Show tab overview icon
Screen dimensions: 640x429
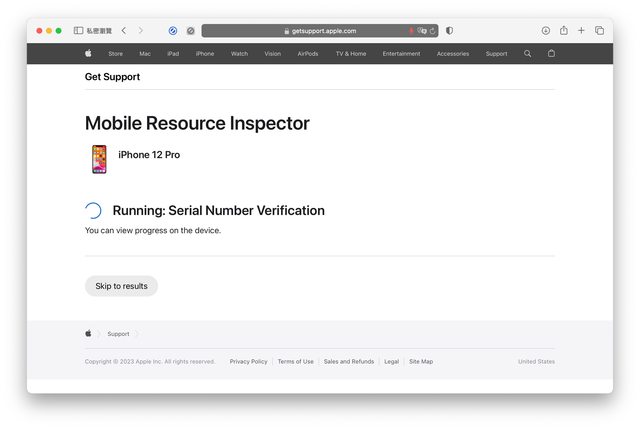click(599, 31)
